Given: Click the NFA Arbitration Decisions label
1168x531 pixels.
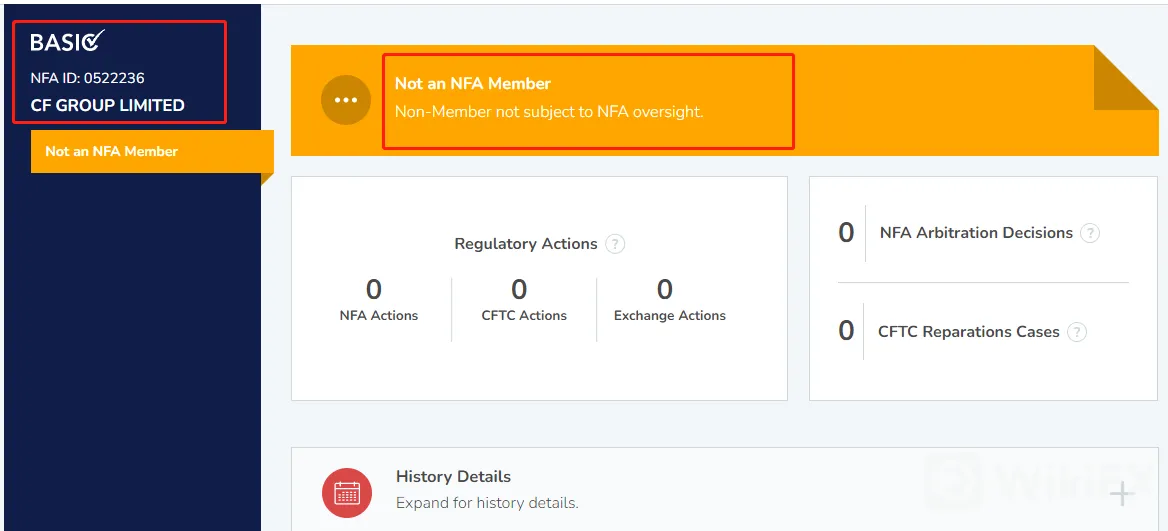Looking at the screenshot, I should tap(976, 233).
